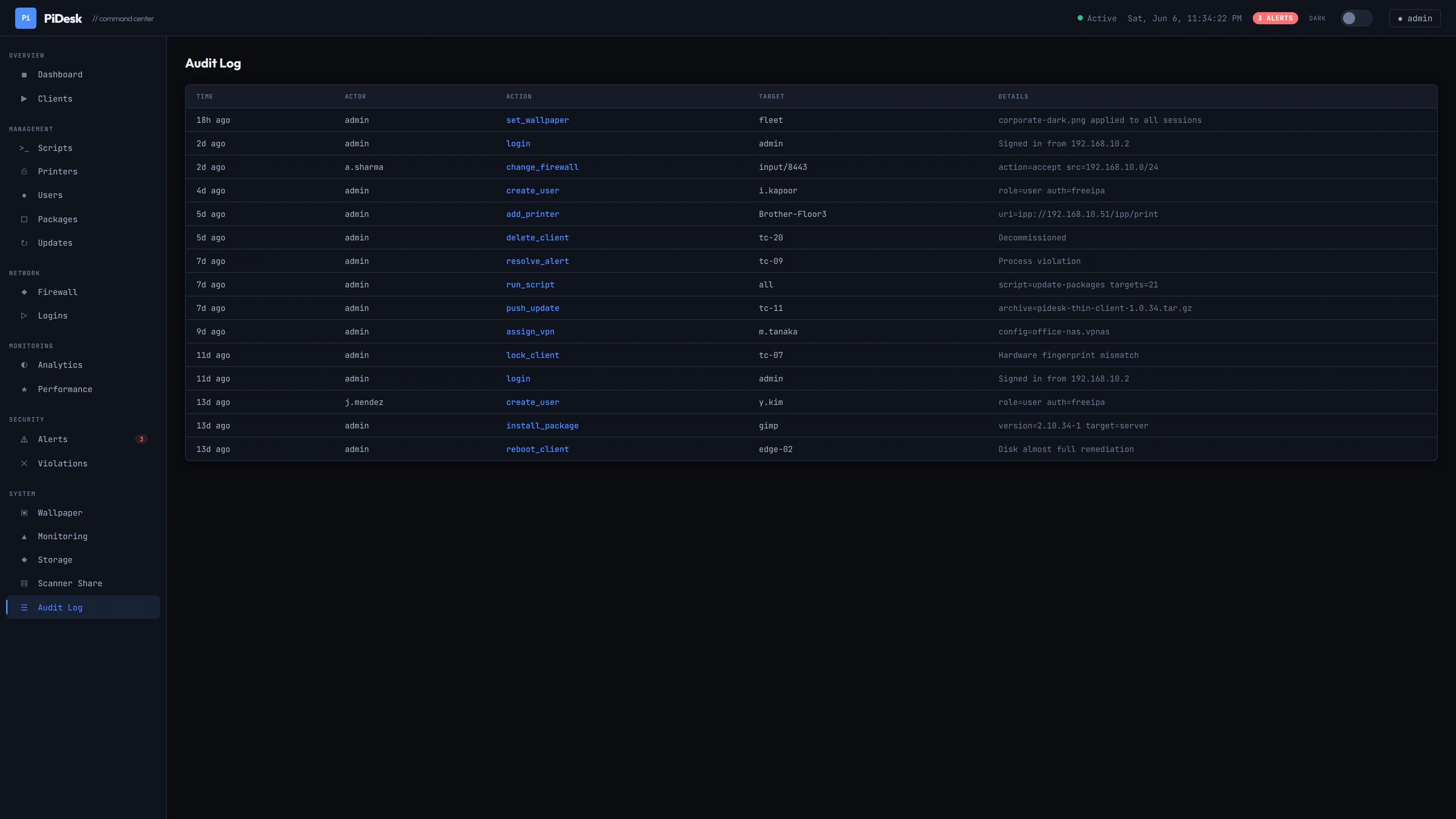Click the Monitoring triangle icon
This screenshot has width=1456, height=819.
pos(24,537)
